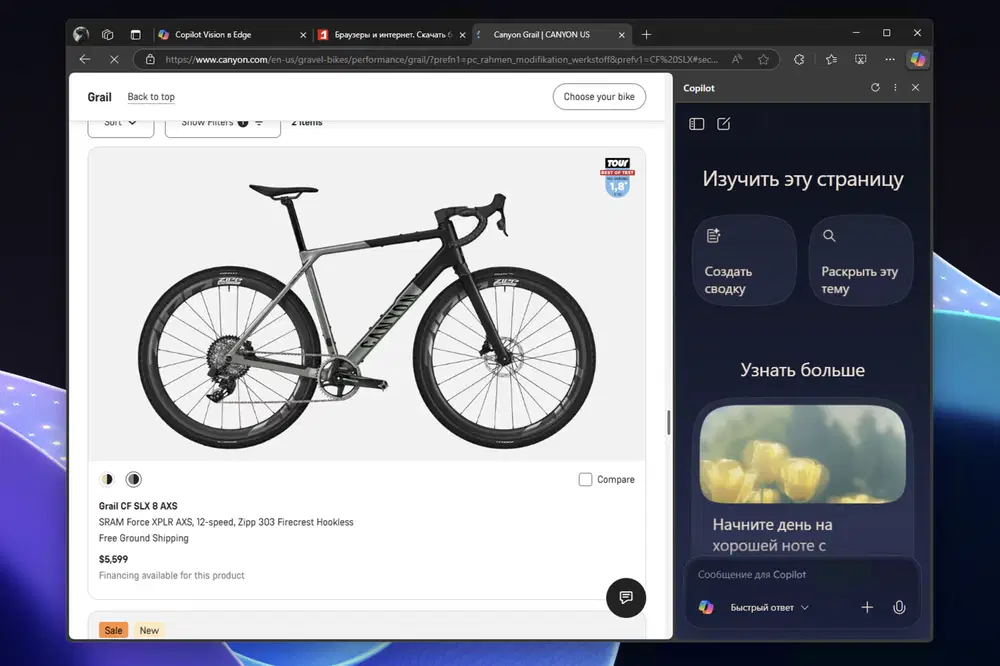1000x666 pixels.
Task: Open Edge settings and more menu
Action: (x=890, y=59)
